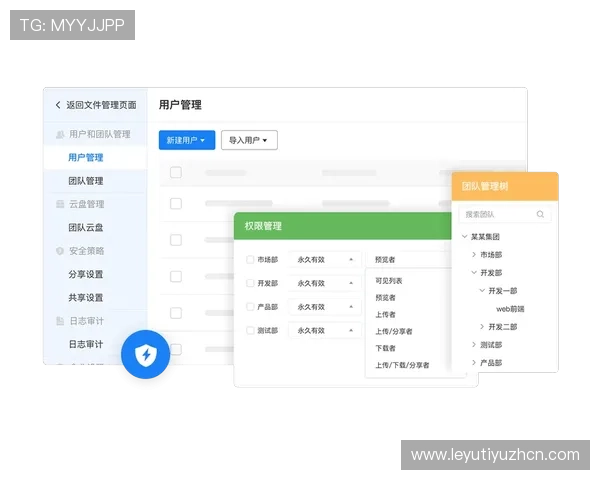The height and width of the screenshot is (480, 600).
Task: Collapse the 开发一部 tree node
Action: tap(482, 291)
